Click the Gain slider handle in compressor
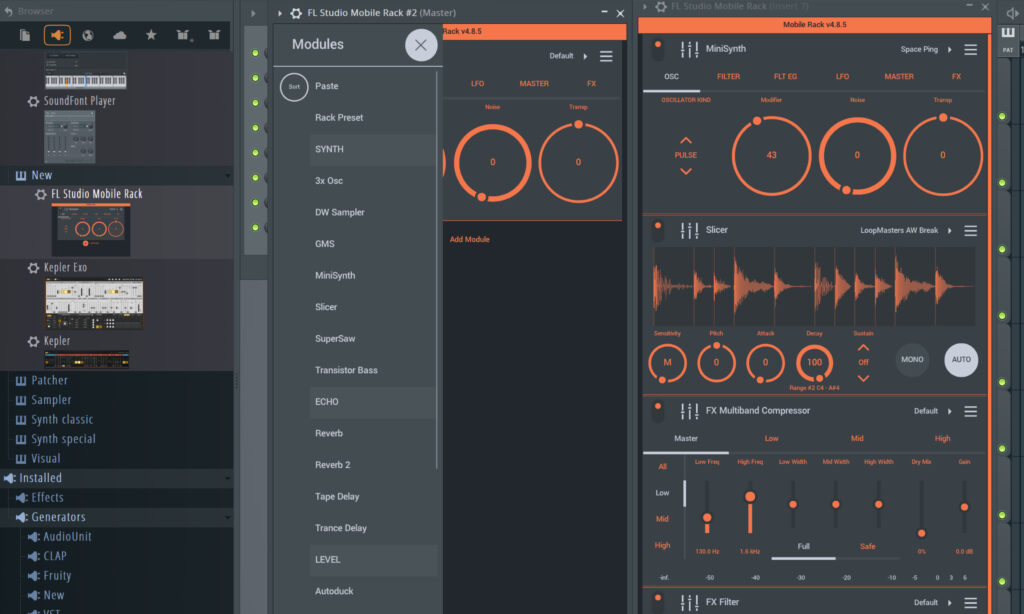Image resolution: width=1024 pixels, height=614 pixels. tap(964, 508)
